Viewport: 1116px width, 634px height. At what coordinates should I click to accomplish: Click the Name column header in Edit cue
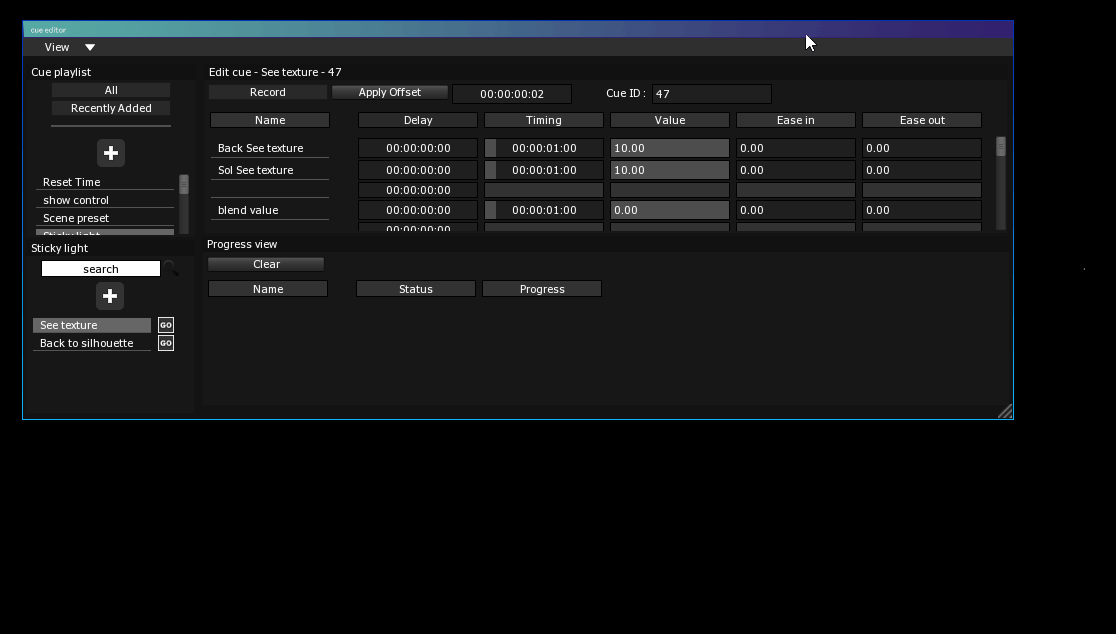pos(270,120)
